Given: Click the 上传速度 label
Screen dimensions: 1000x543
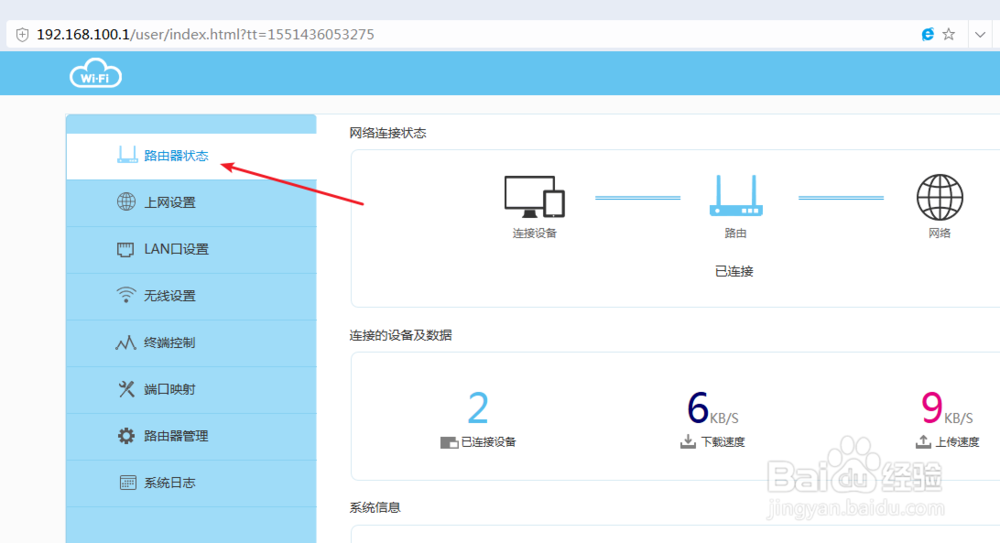Looking at the screenshot, I should coord(957,442).
